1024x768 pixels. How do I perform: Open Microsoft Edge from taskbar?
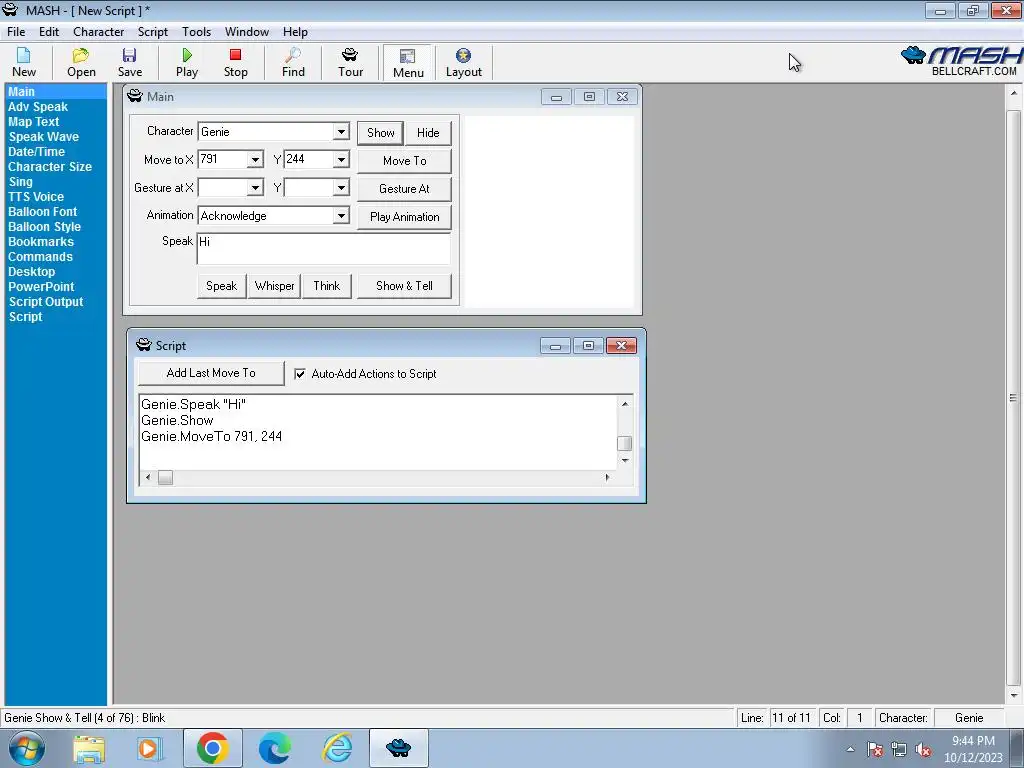pyautogui.click(x=275, y=748)
